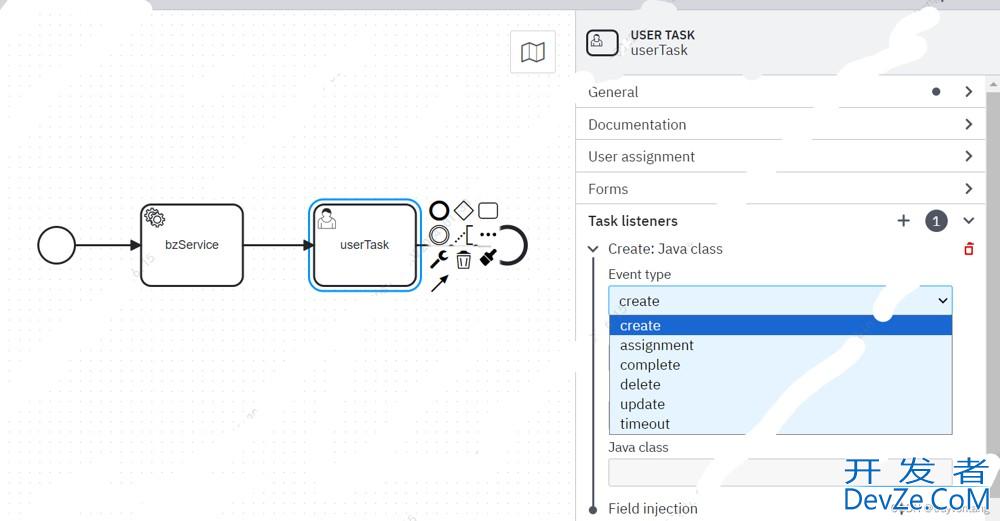
Task: Expand the General section
Action: point(780,92)
